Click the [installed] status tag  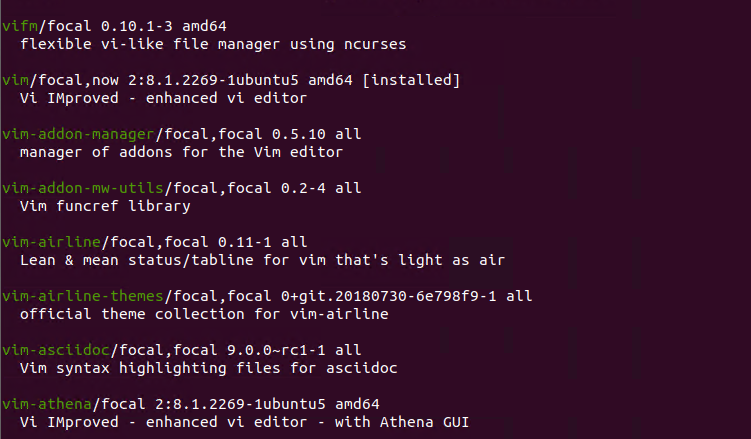click(x=411, y=80)
